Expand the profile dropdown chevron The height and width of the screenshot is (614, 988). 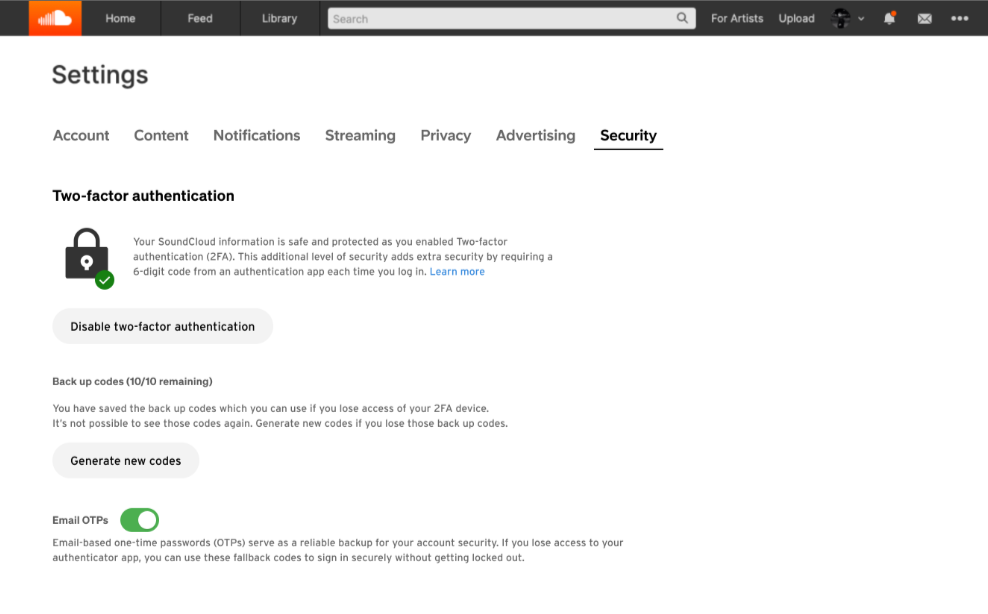tap(862, 19)
